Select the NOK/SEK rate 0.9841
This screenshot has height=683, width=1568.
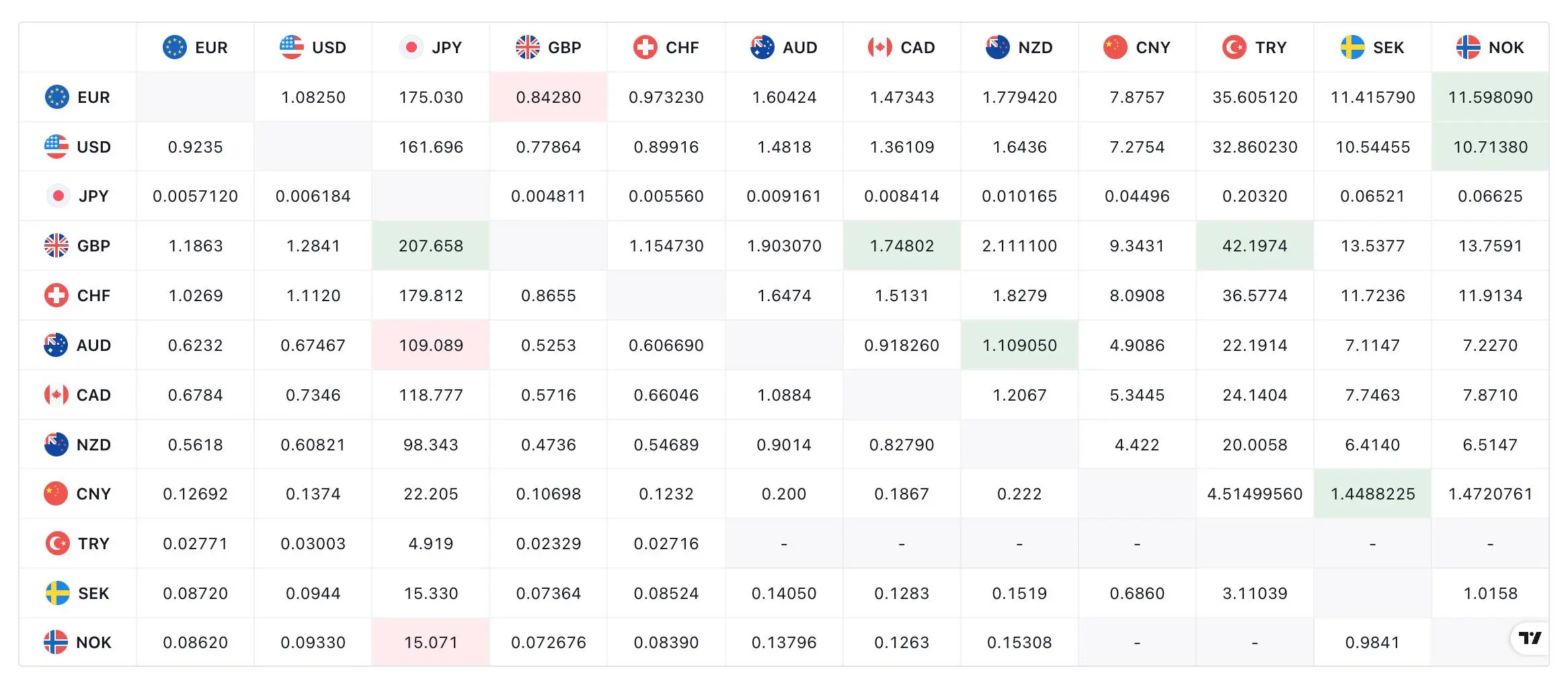point(1373,642)
